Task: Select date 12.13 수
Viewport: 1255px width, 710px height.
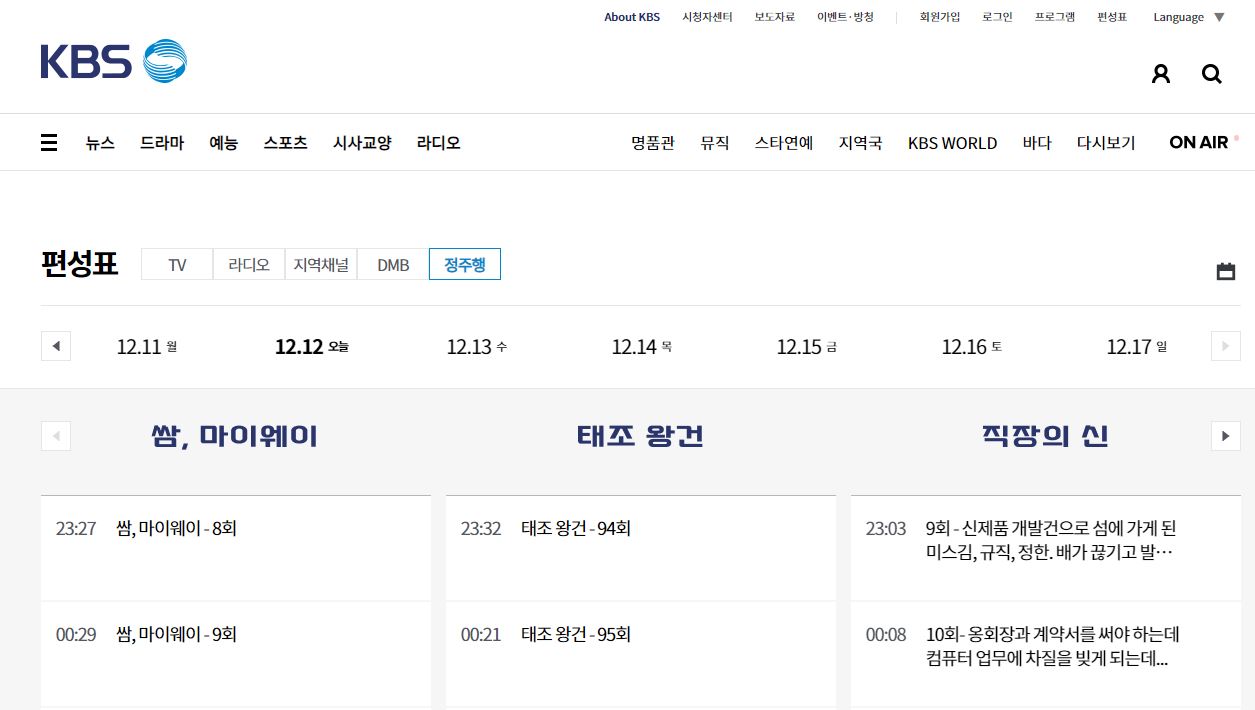Action: tap(477, 347)
